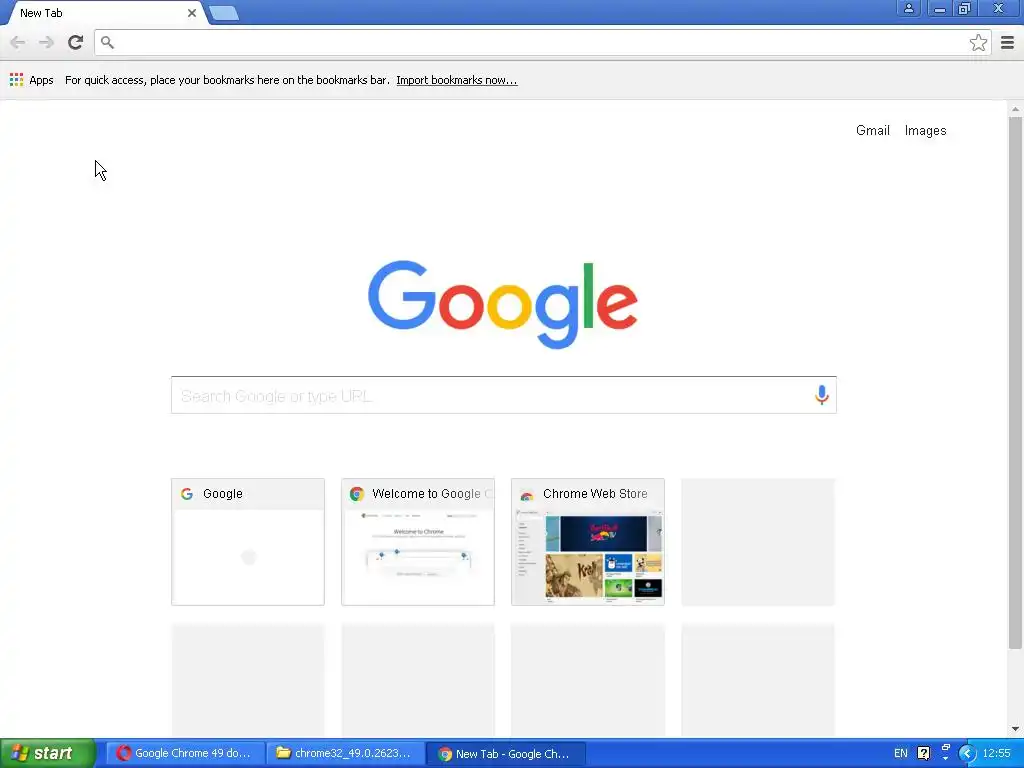The image size is (1024, 768).
Task: Click the Search Google or type URL box
Action: click(x=504, y=395)
